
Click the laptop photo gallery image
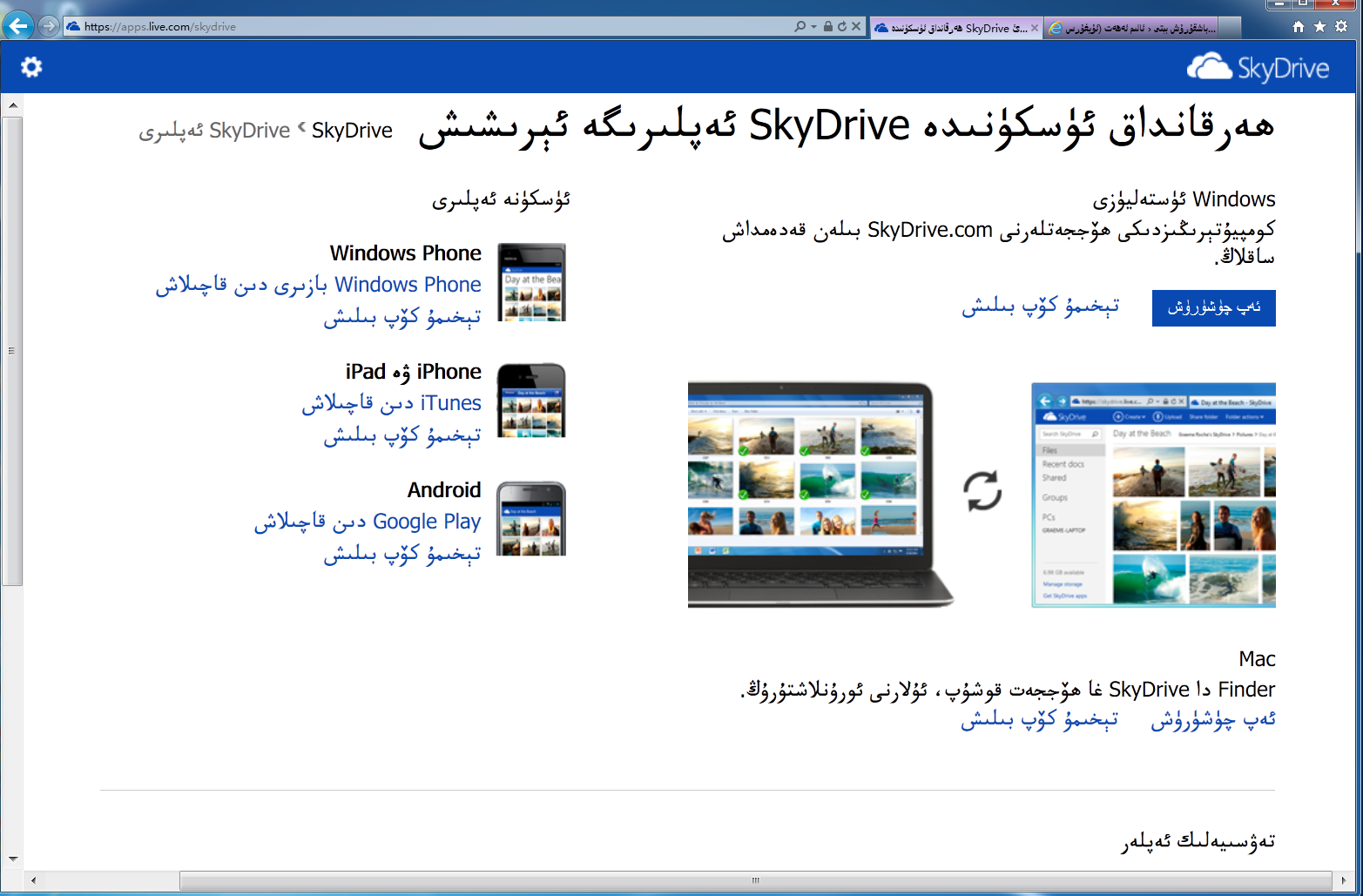(x=820, y=495)
